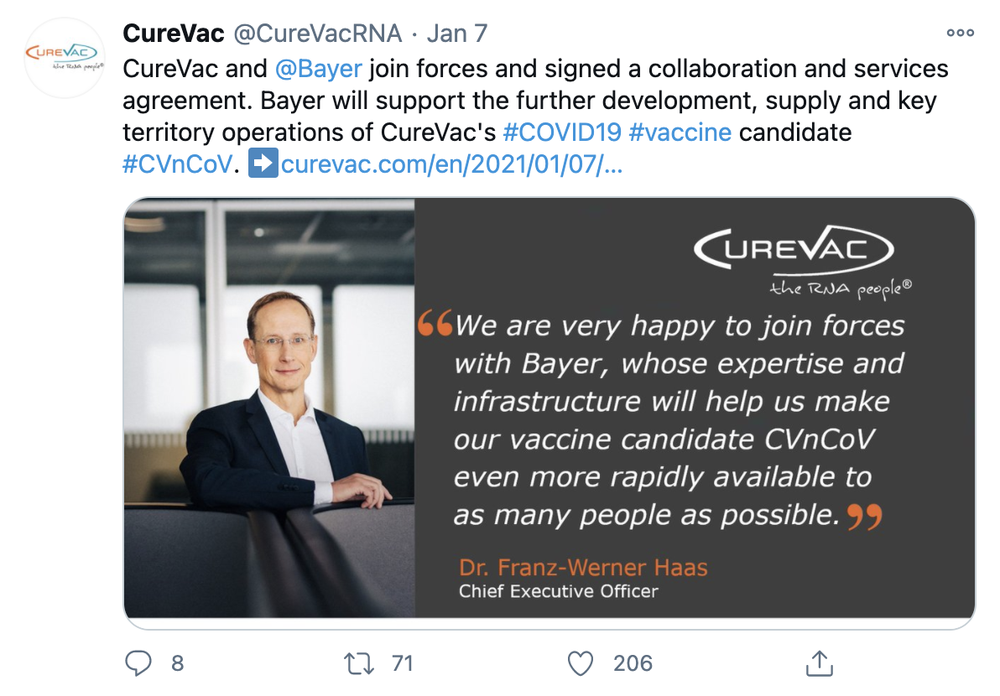This screenshot has height=696, width=1000.
Task: Open the share tweet icon
Action: coord(819,663)
